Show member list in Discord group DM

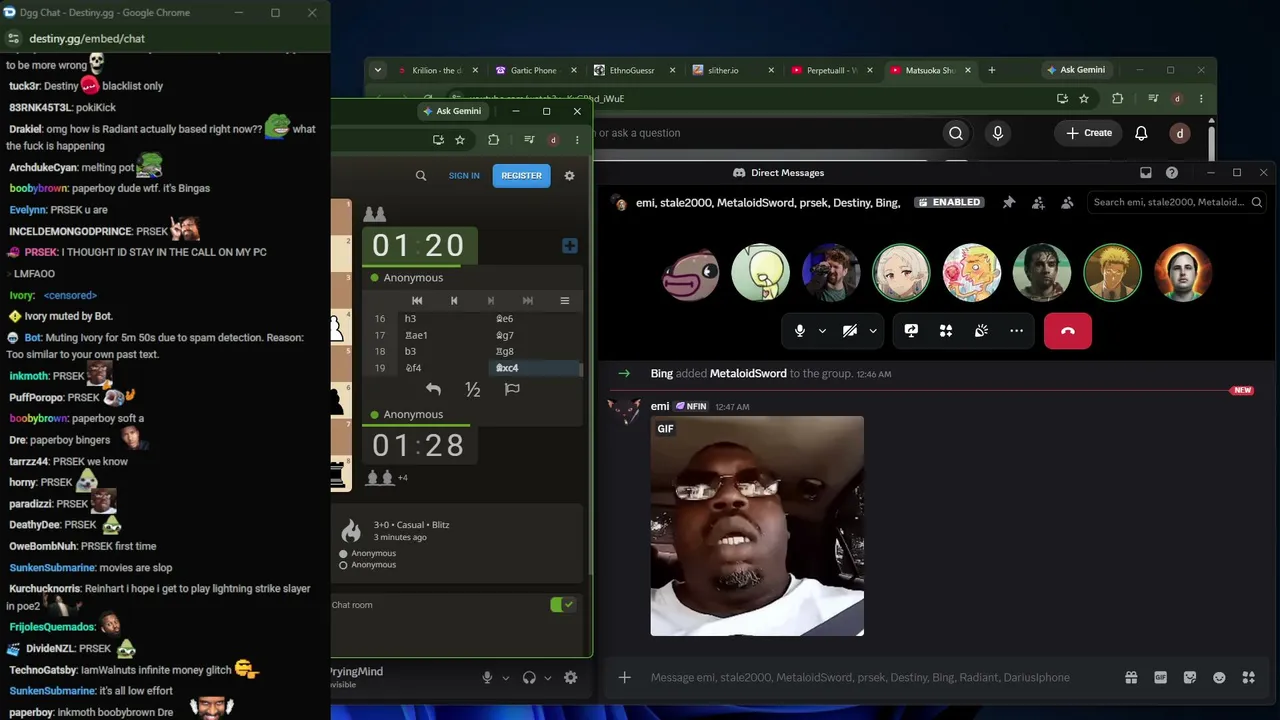click(x=1067, y=202)
